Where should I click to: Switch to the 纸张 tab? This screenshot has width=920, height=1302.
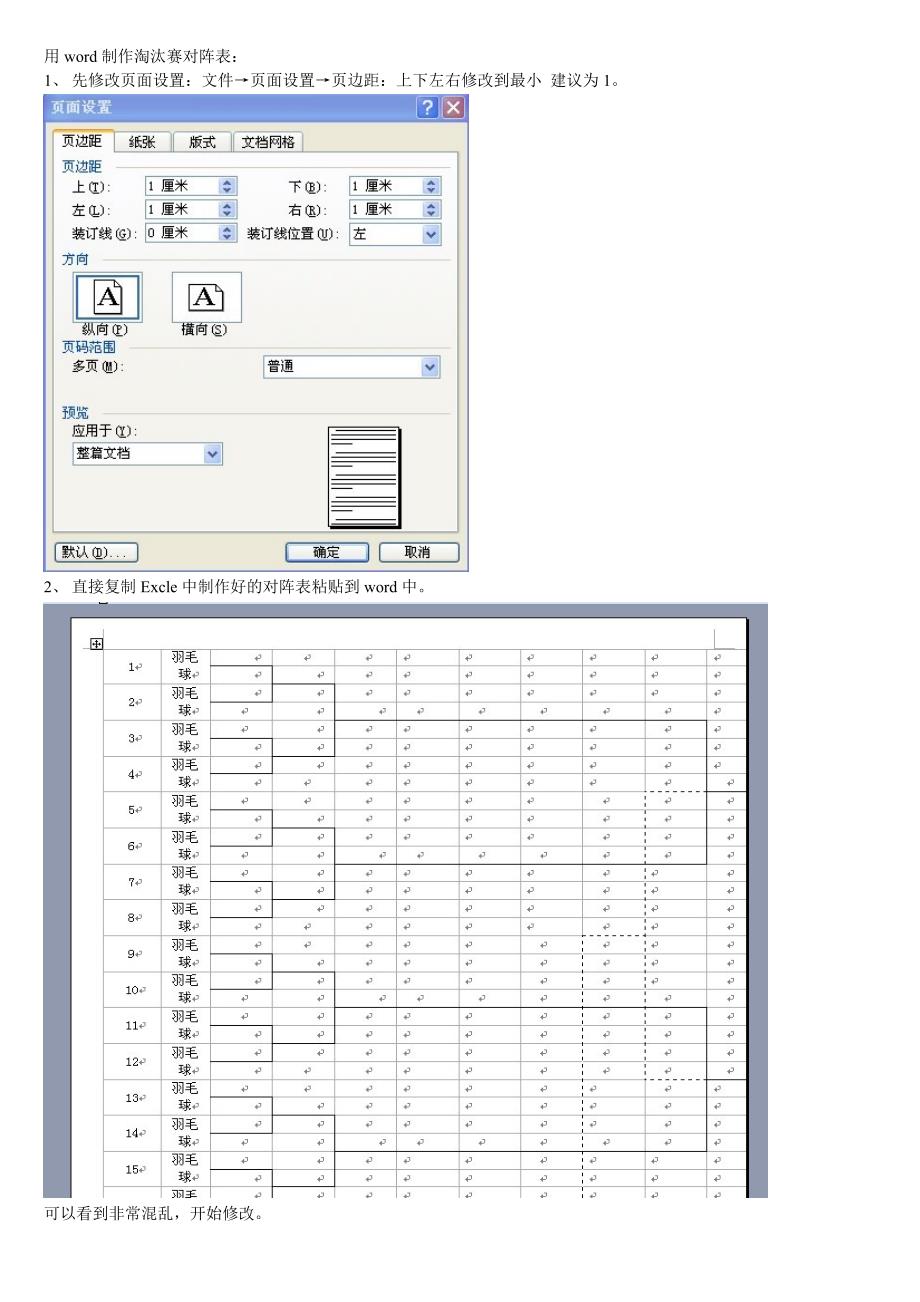click(x=142, y=142)
